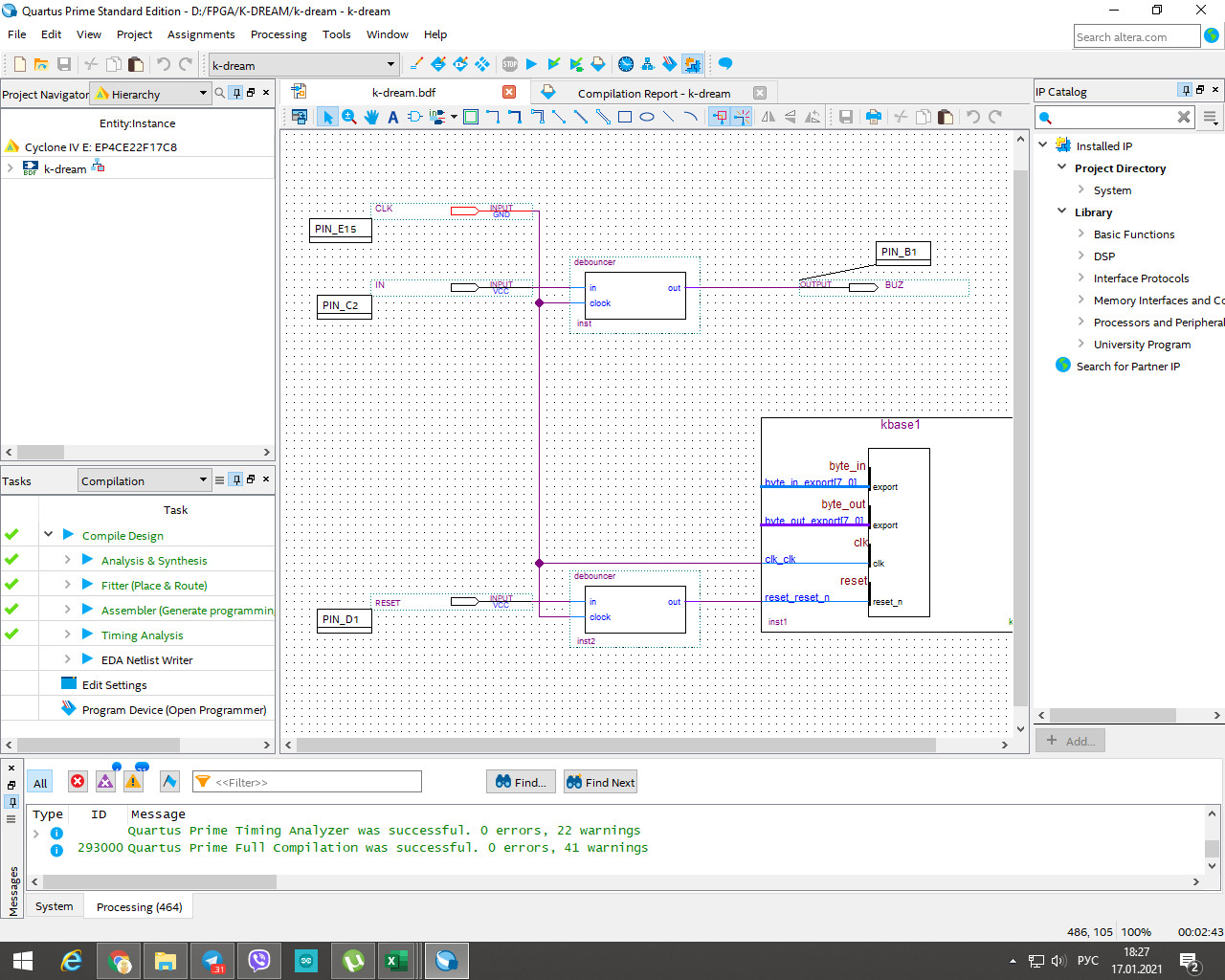Select the Symbol tool gate icon
The image size is (1225, 980).
(x=414, y=117)
